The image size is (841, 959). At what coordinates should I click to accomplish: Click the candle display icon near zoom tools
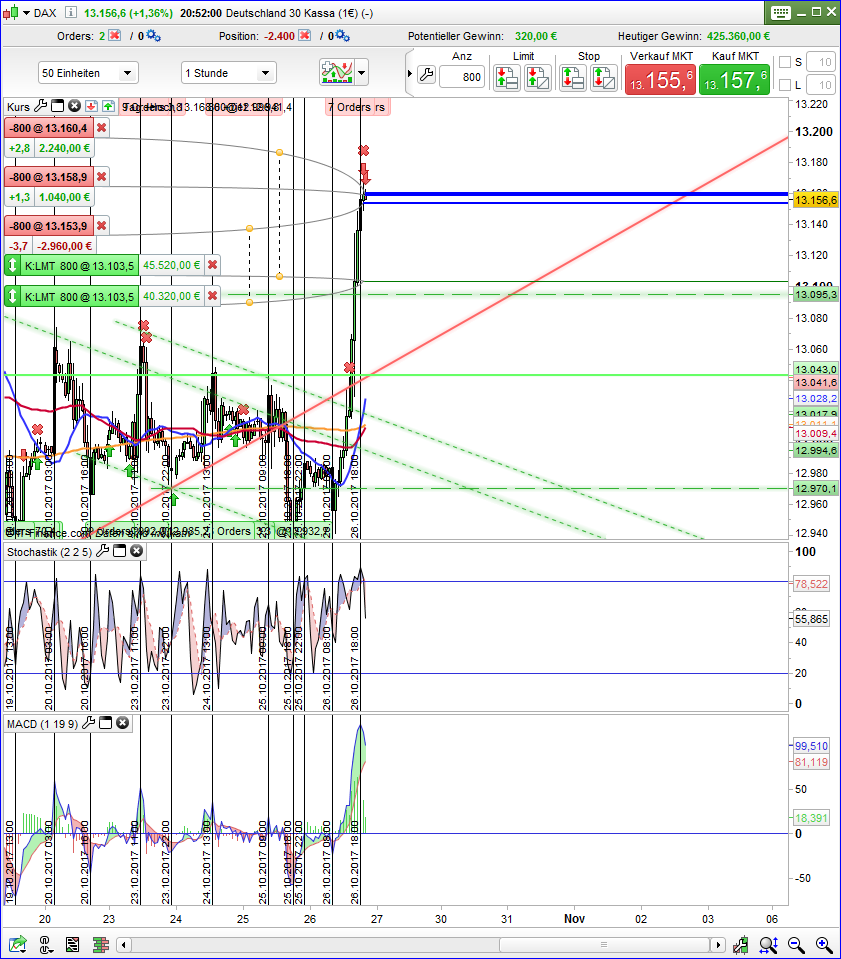tap(741, 944)
